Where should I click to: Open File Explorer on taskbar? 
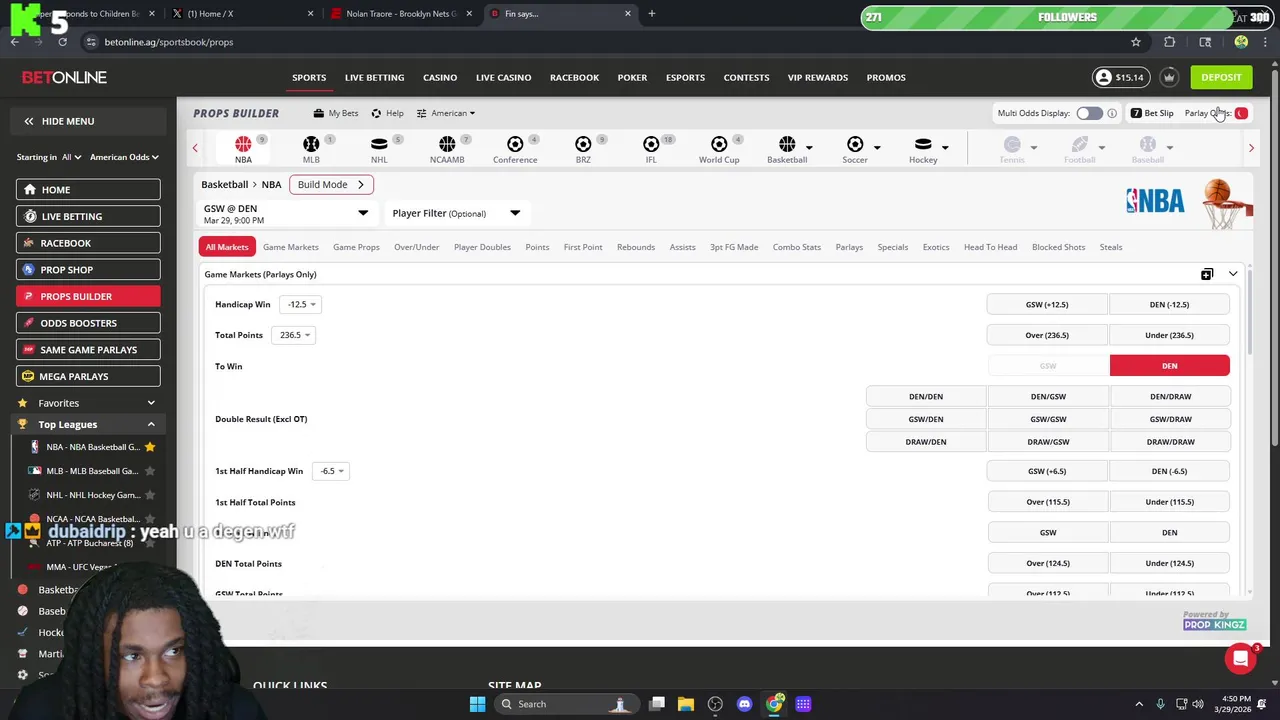point(686,704)
